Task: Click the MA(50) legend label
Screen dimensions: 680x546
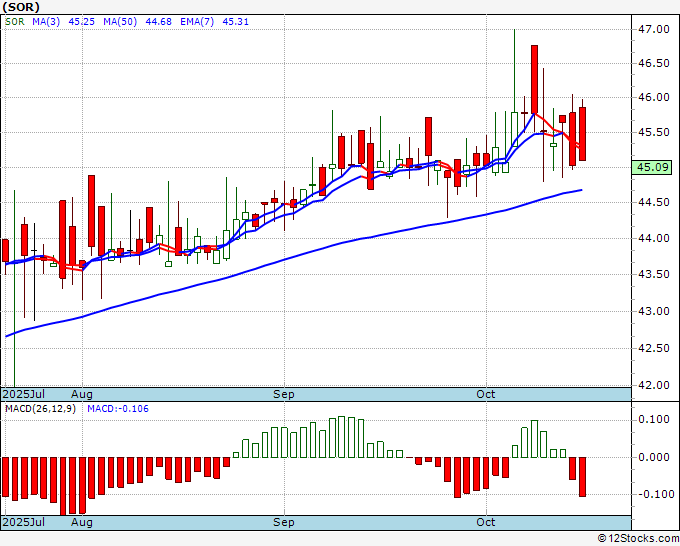Action: [x=120, y=22]
